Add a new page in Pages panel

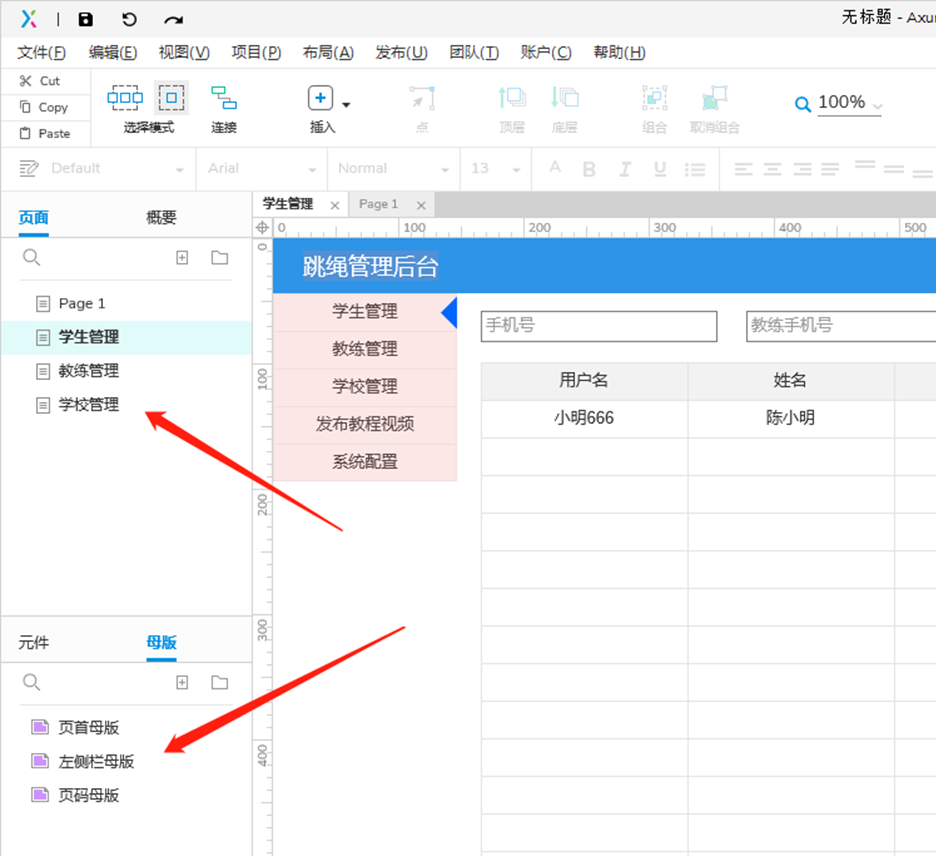coord(182,257)
